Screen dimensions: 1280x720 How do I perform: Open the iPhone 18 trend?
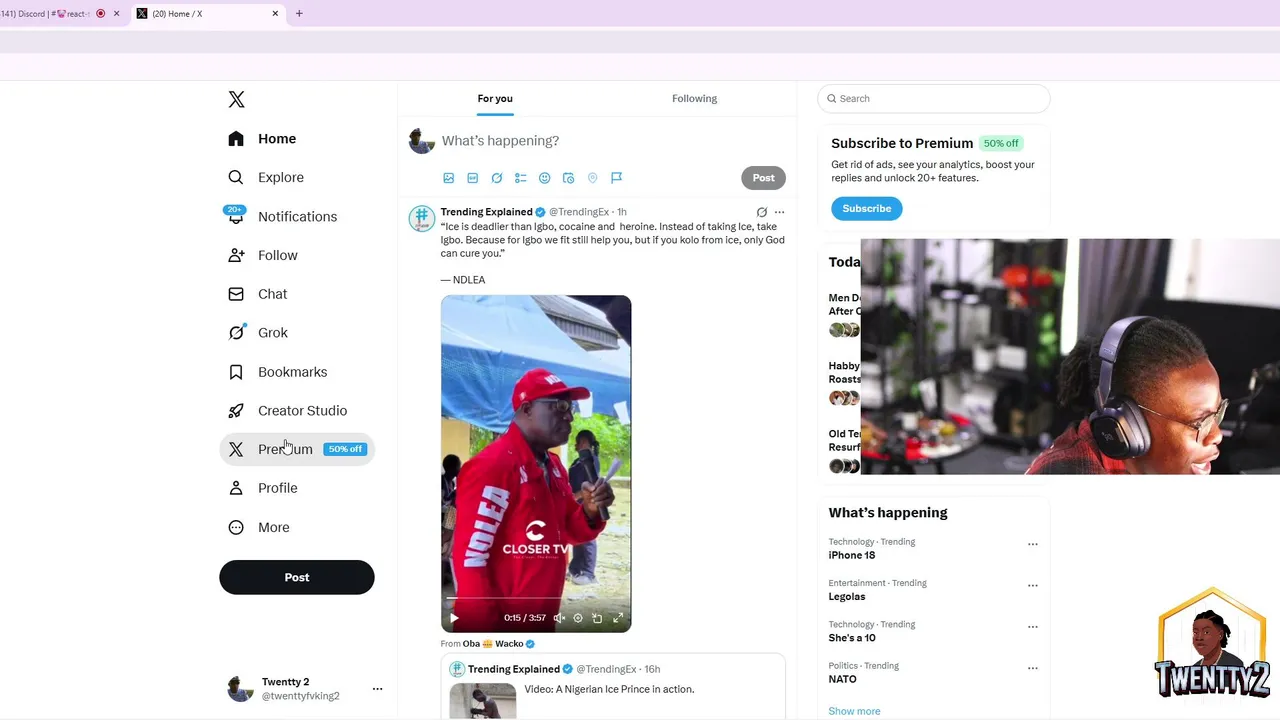tap(852, 555)
